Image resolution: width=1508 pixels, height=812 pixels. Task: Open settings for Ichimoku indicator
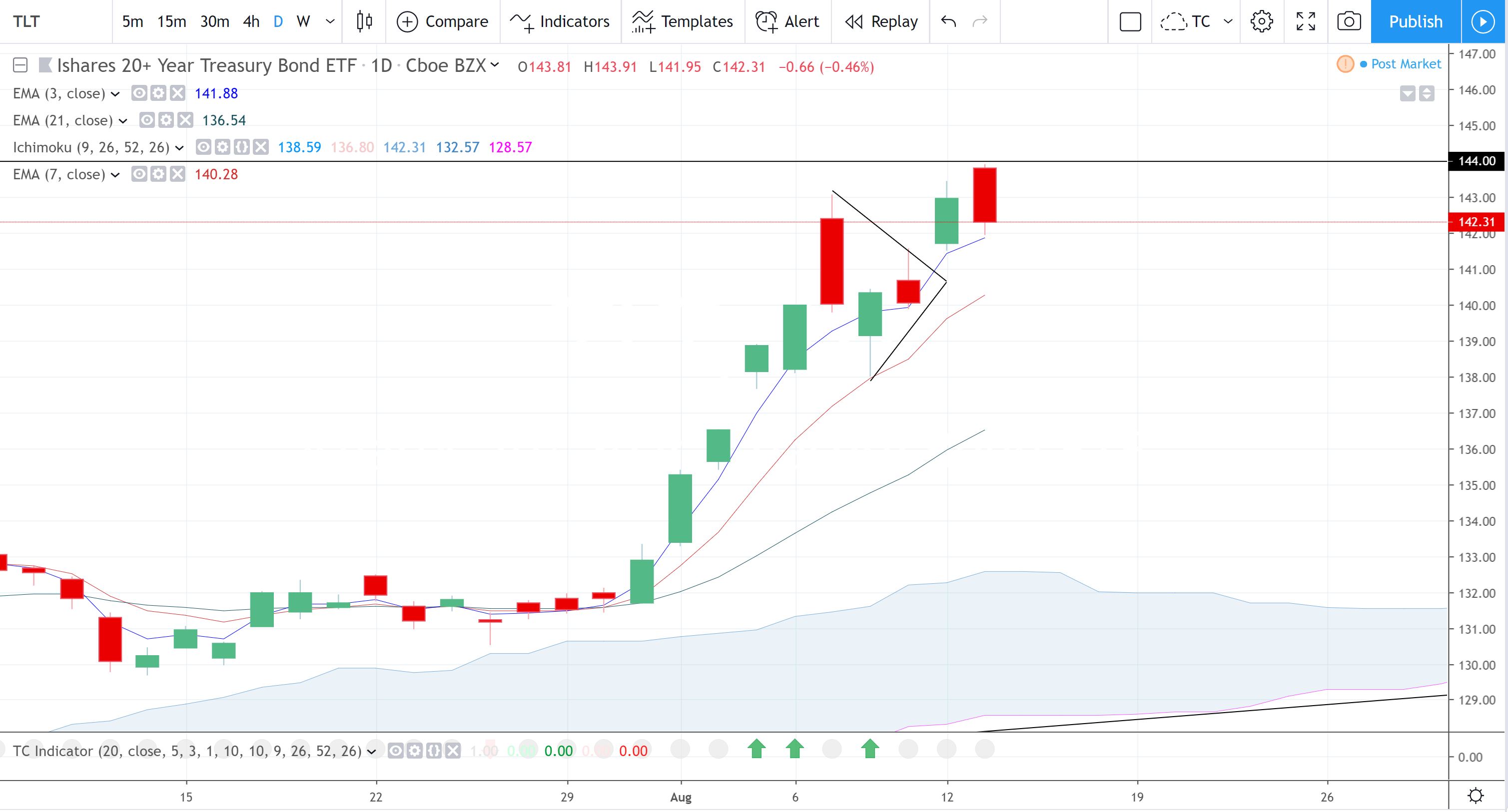pos(222,147)
